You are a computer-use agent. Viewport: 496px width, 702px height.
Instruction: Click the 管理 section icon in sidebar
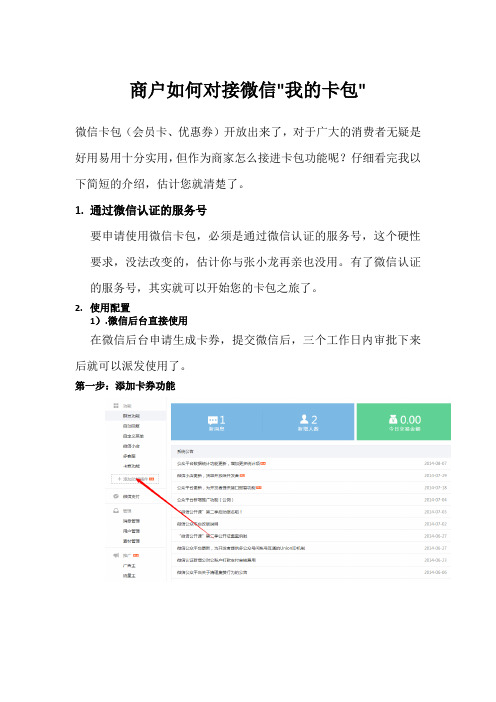click(116, 511)
